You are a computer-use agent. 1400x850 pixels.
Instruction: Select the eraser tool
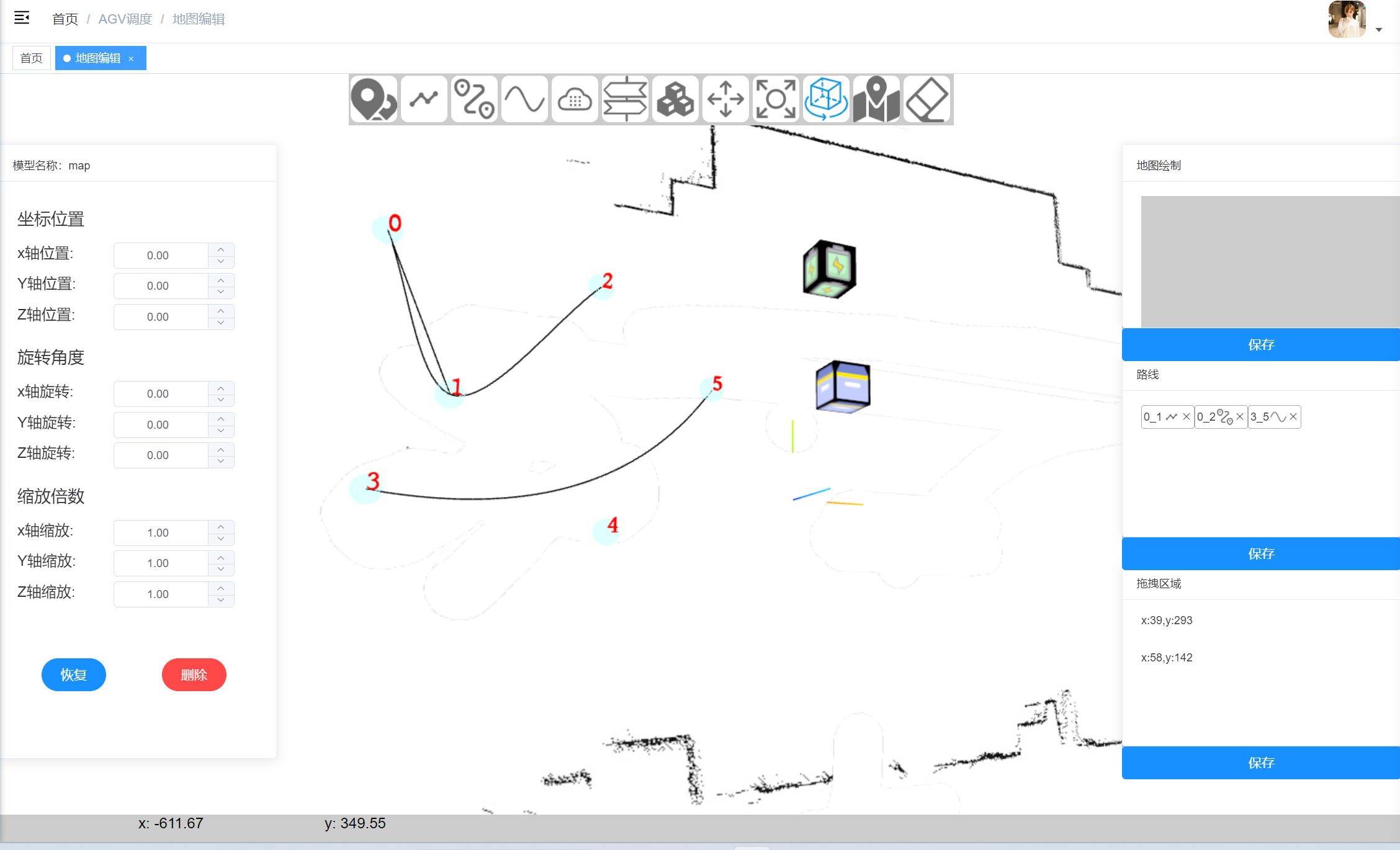point(927,99)
